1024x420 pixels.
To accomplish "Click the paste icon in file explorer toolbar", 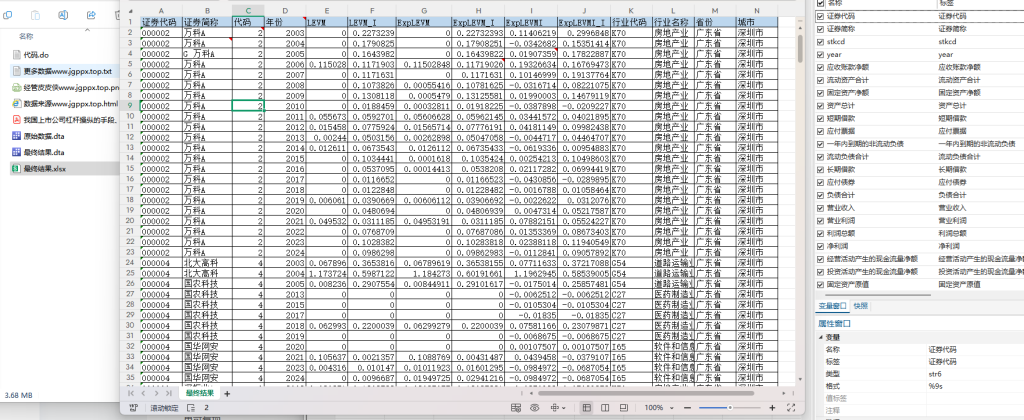I will [36, 14].
